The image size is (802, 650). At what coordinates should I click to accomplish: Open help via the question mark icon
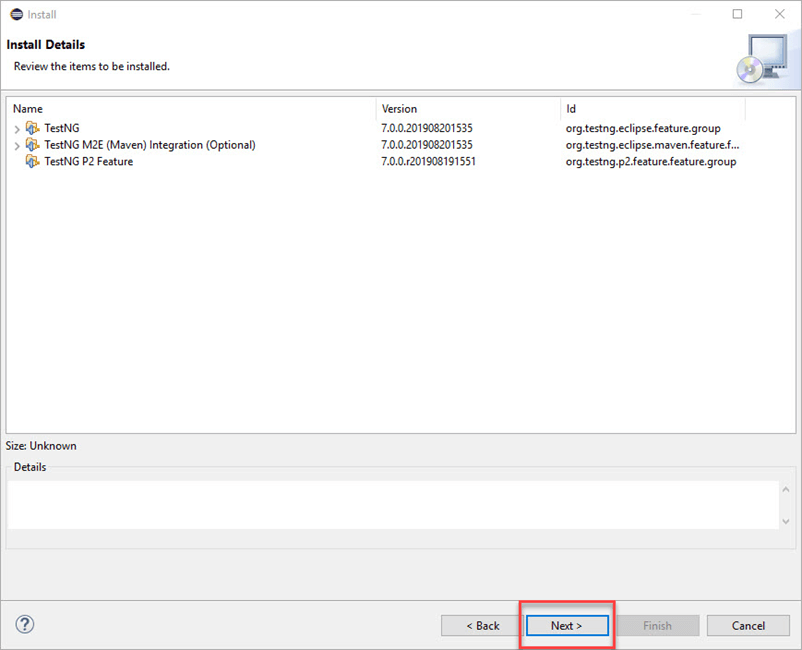(x=25, y=624)
